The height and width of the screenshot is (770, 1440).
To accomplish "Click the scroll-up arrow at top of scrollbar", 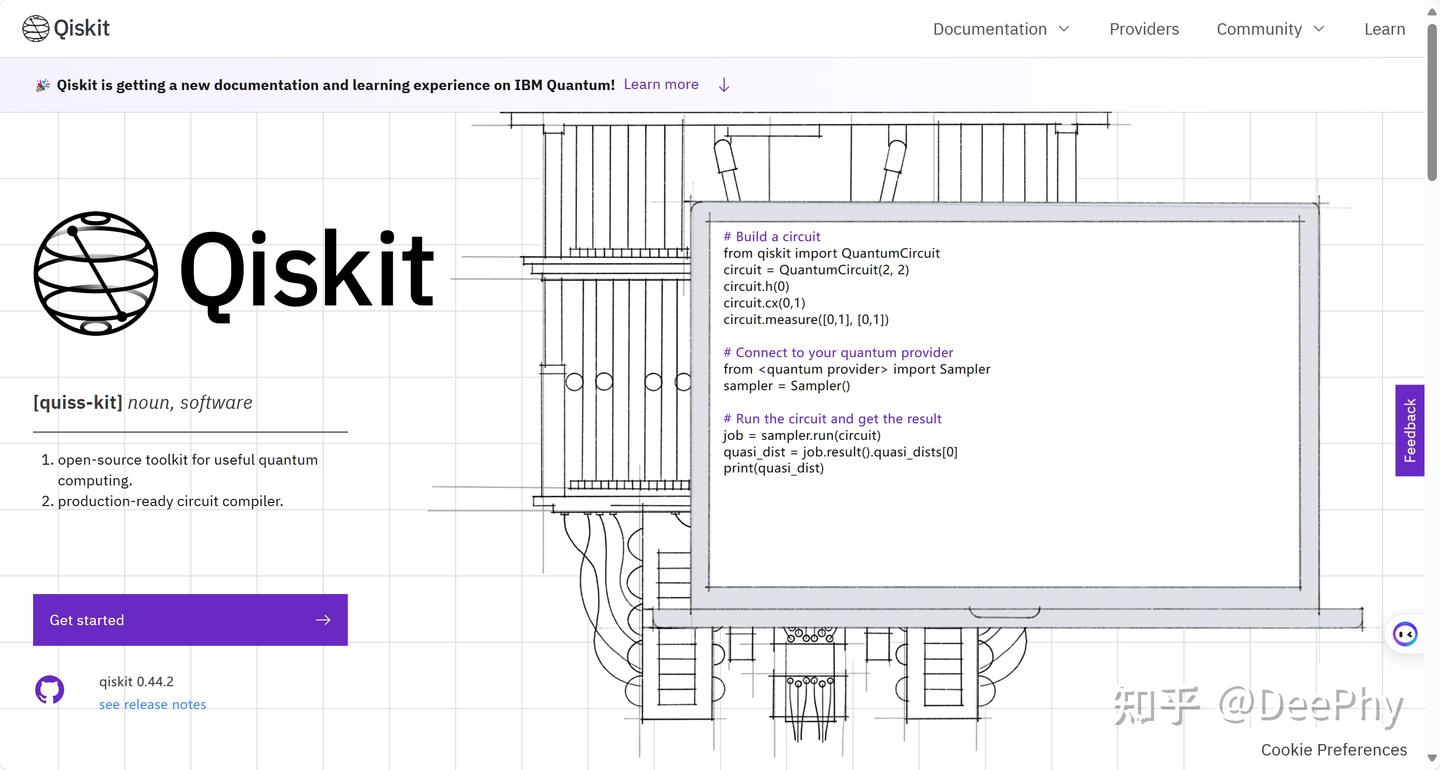I will (x=1432, y=11).
